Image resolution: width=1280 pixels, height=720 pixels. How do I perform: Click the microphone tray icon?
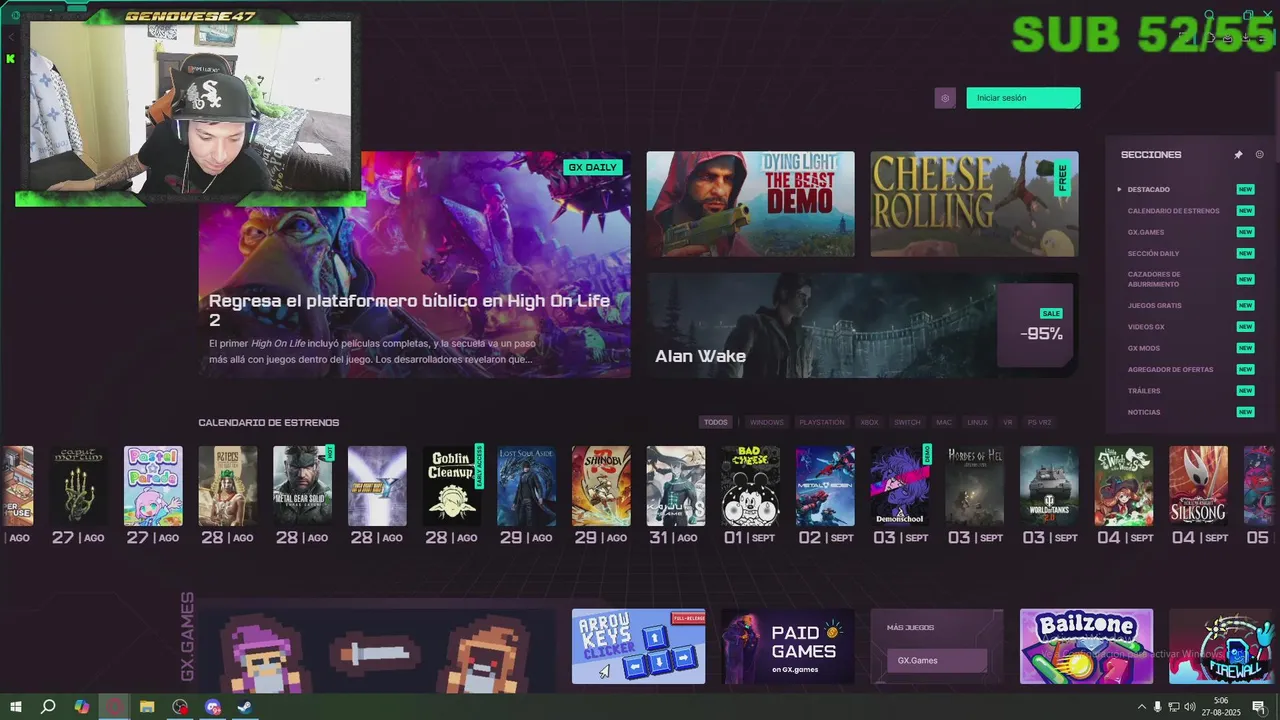click(1158, 707)
